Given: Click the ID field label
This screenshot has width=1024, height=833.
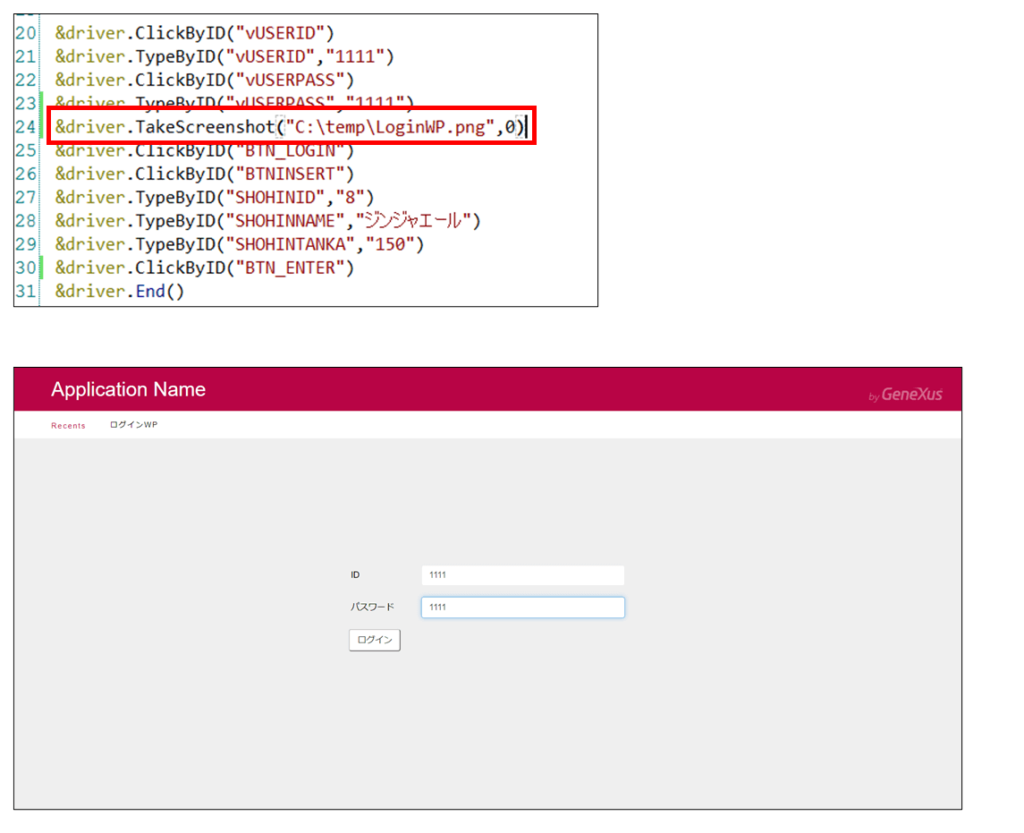Looking at the screenshot, I should click(355, 575).
